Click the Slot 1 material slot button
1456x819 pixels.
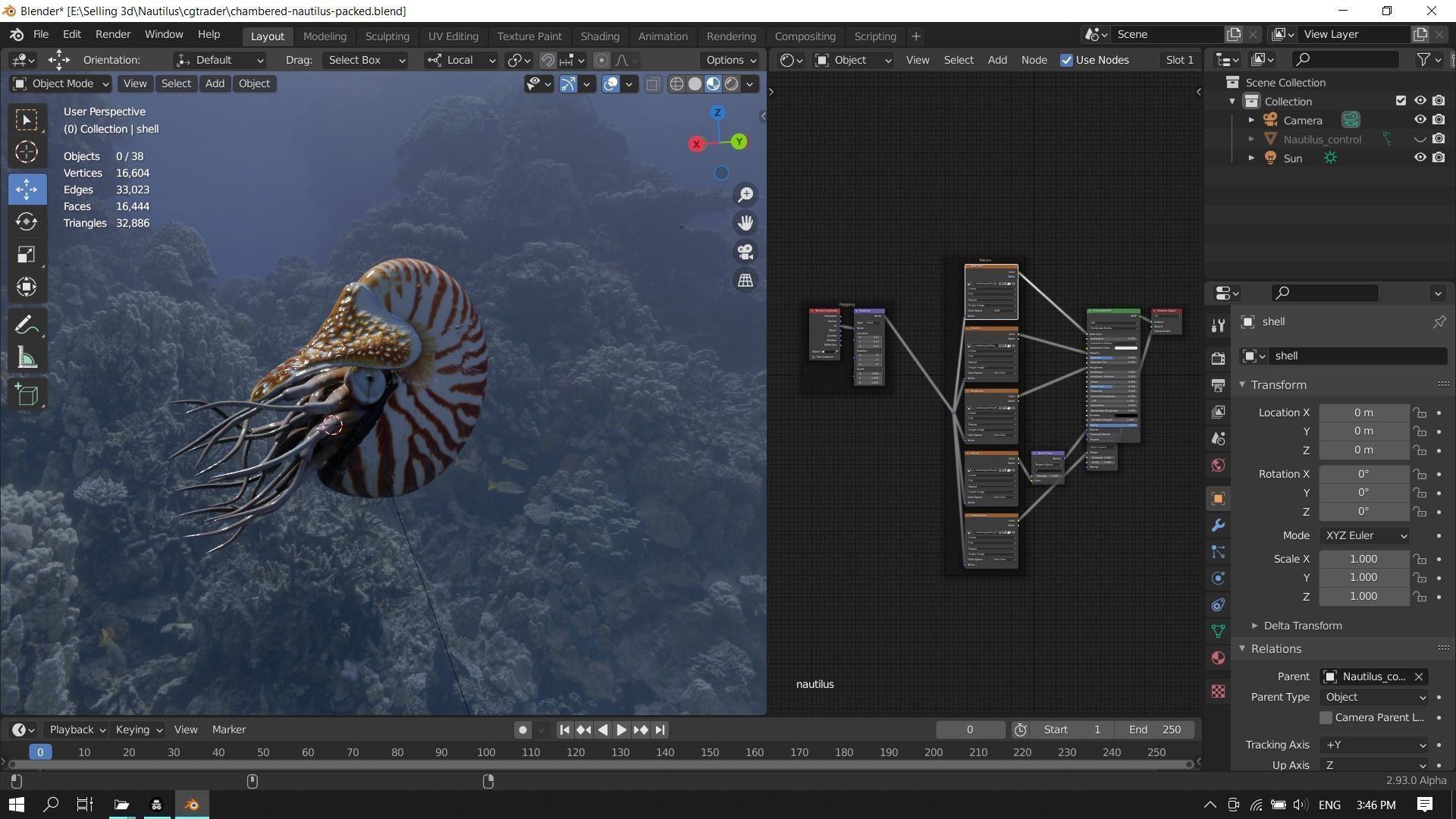coord(1179,60)
